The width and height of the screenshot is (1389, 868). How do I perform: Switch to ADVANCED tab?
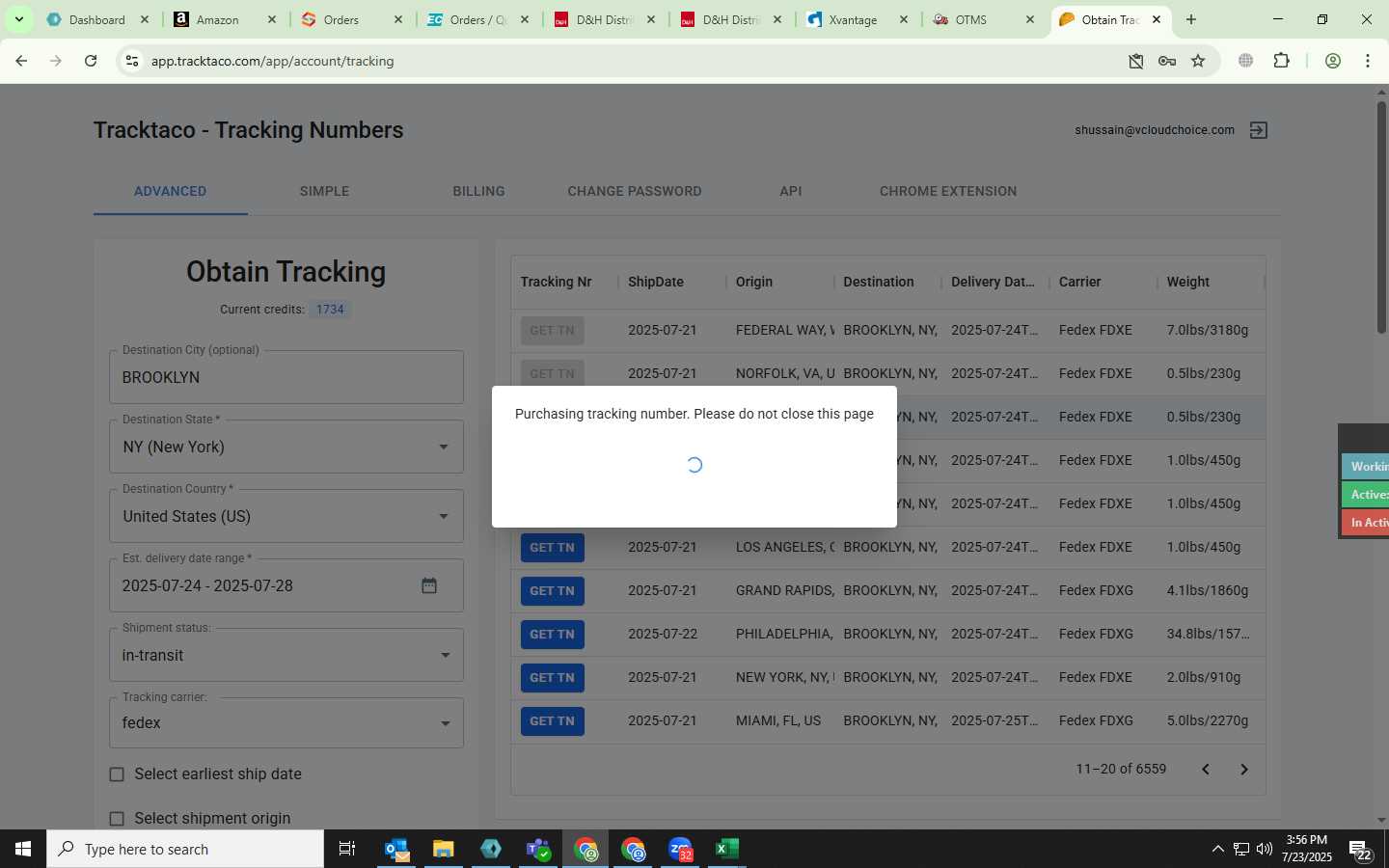tap(170, 191)
